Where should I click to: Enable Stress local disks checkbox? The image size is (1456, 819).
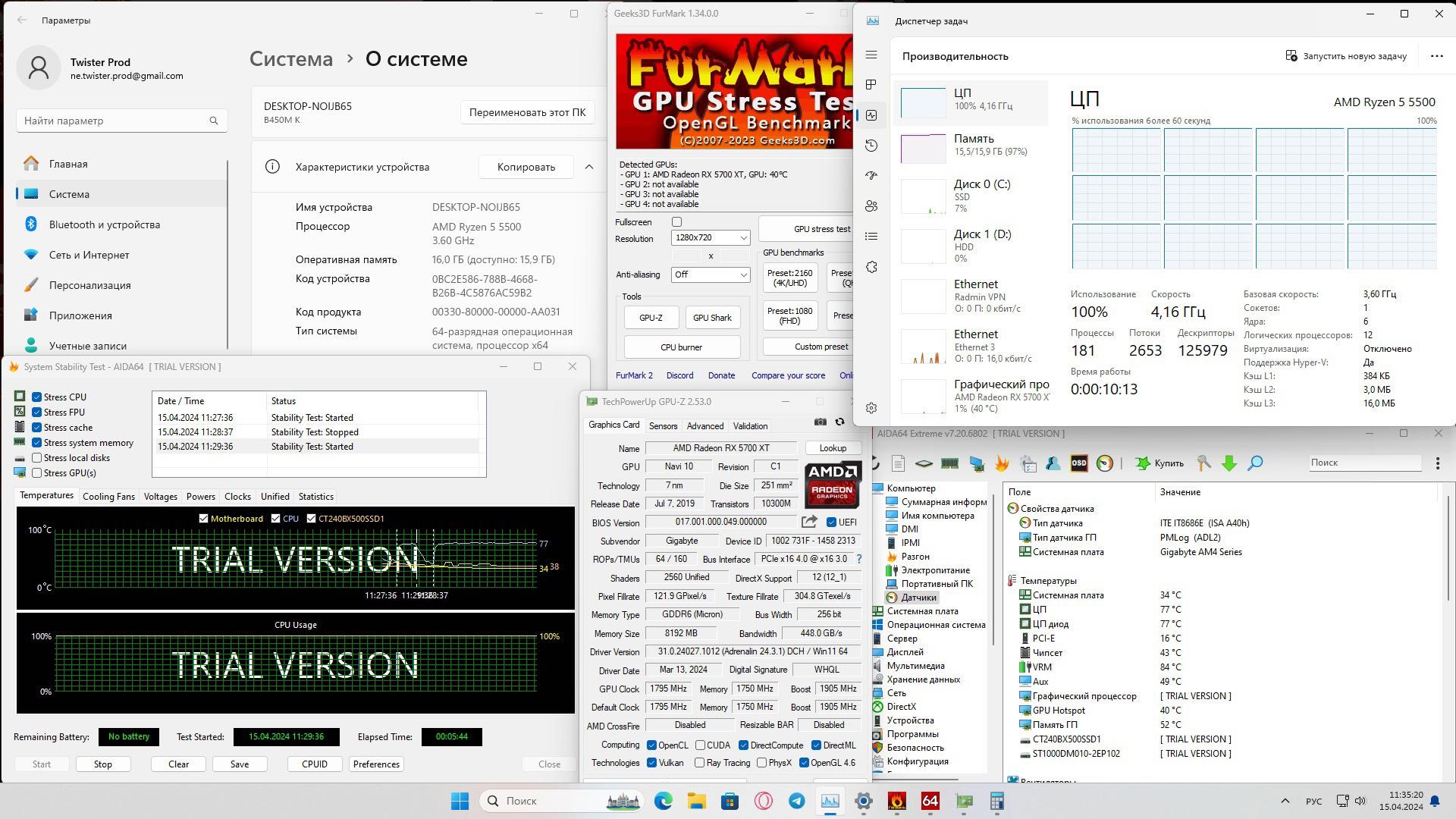(x=36, y=458)
